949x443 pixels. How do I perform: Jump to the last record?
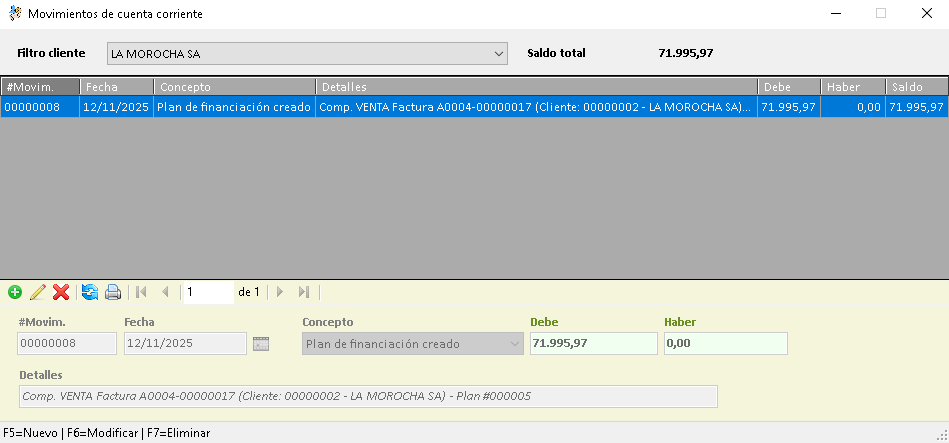coord(304,292)
